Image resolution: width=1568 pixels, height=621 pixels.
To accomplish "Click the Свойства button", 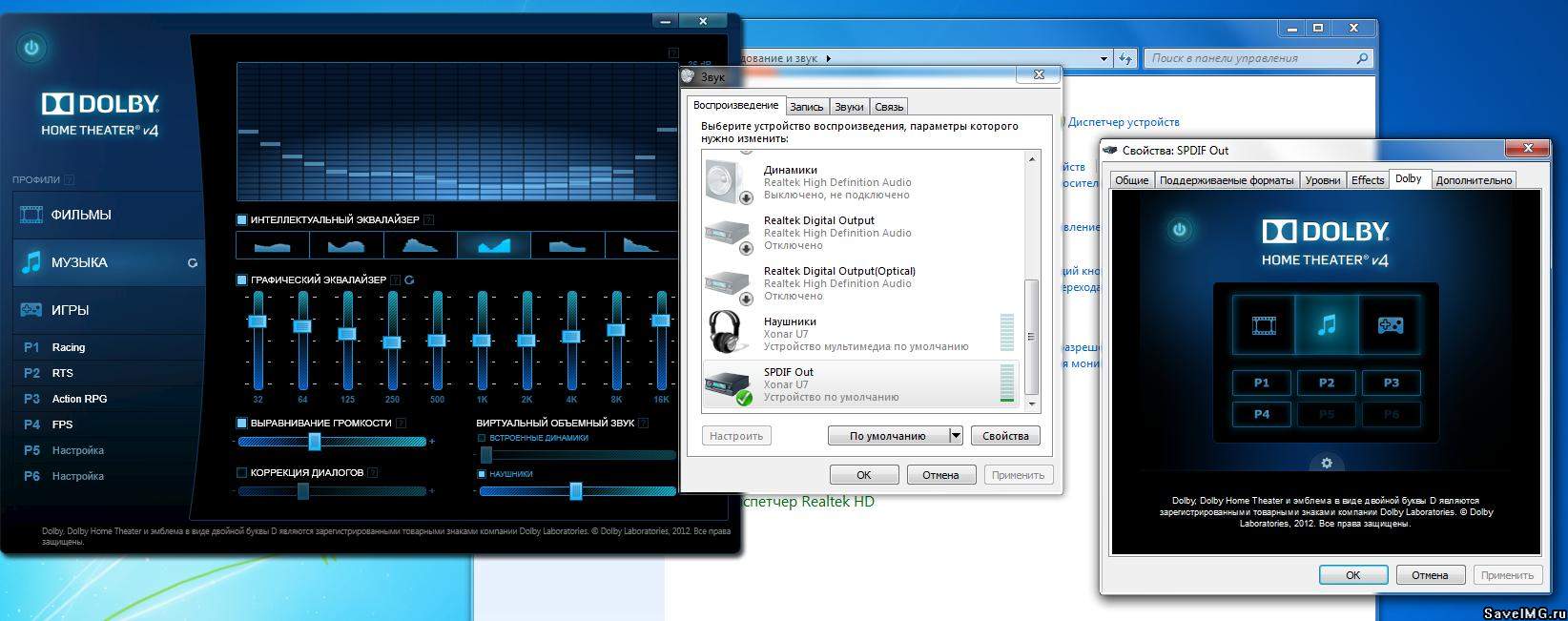I will tap(1005, 436).
